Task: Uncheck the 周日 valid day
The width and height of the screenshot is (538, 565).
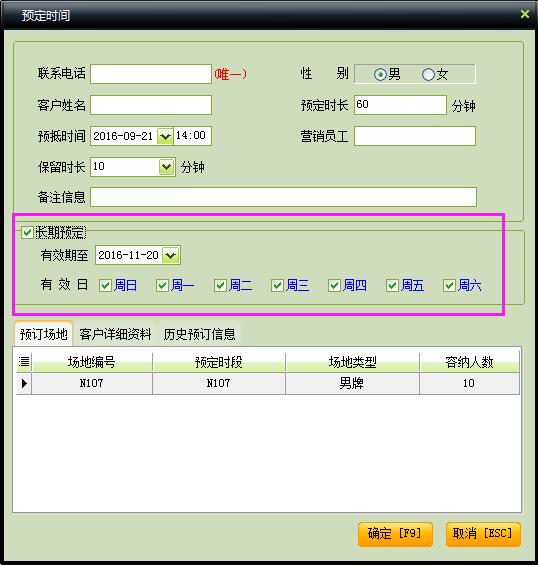Action: [105, 286]
